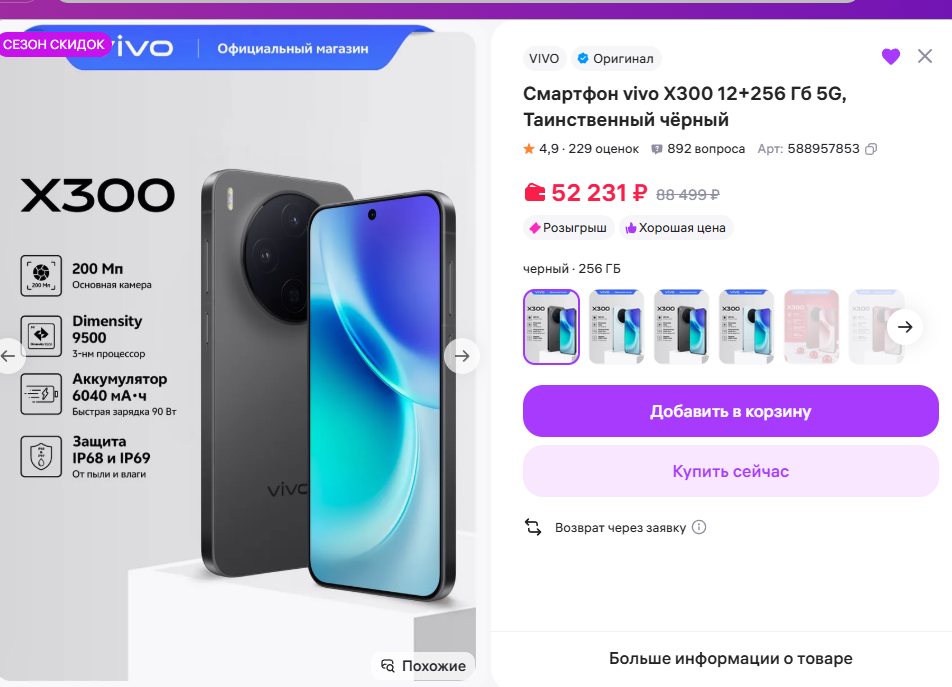Click Купить сейчас button
Viewport: 952px width, 687px height.
730,472
